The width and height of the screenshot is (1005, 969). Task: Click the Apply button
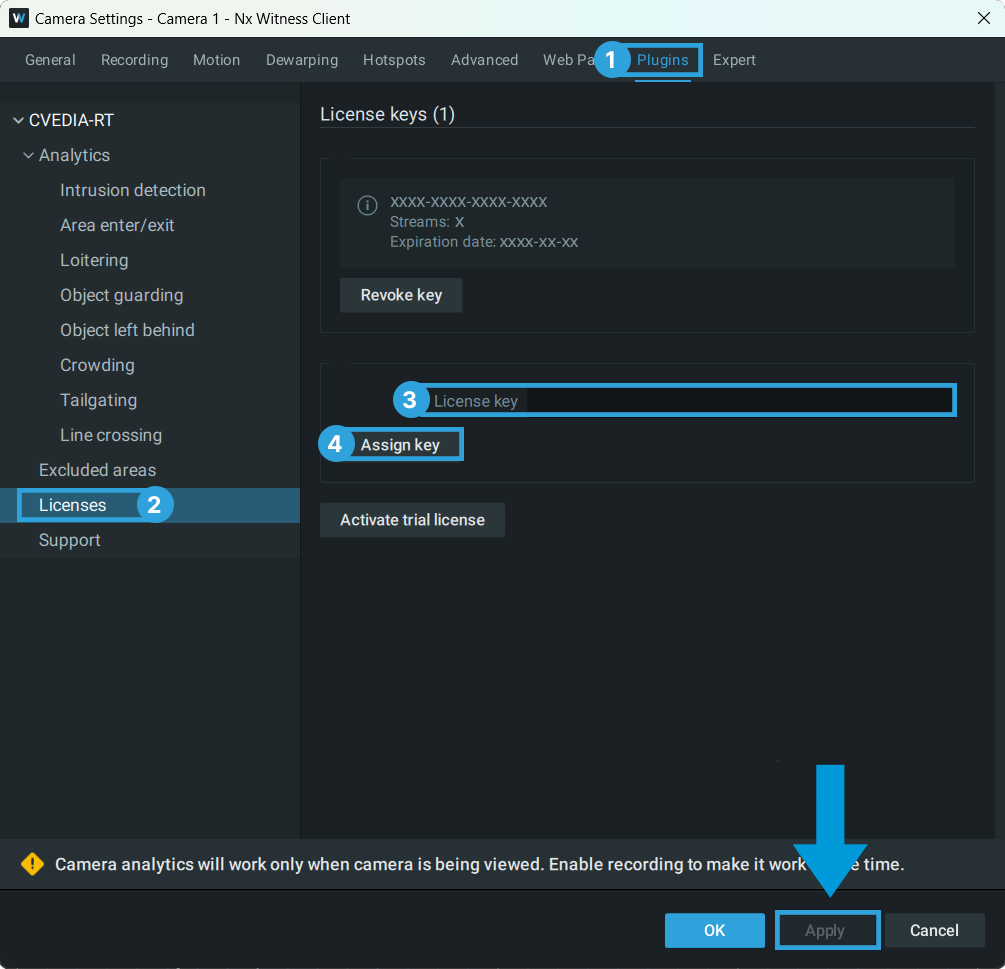pyautogui.click(x=827, y=930)
